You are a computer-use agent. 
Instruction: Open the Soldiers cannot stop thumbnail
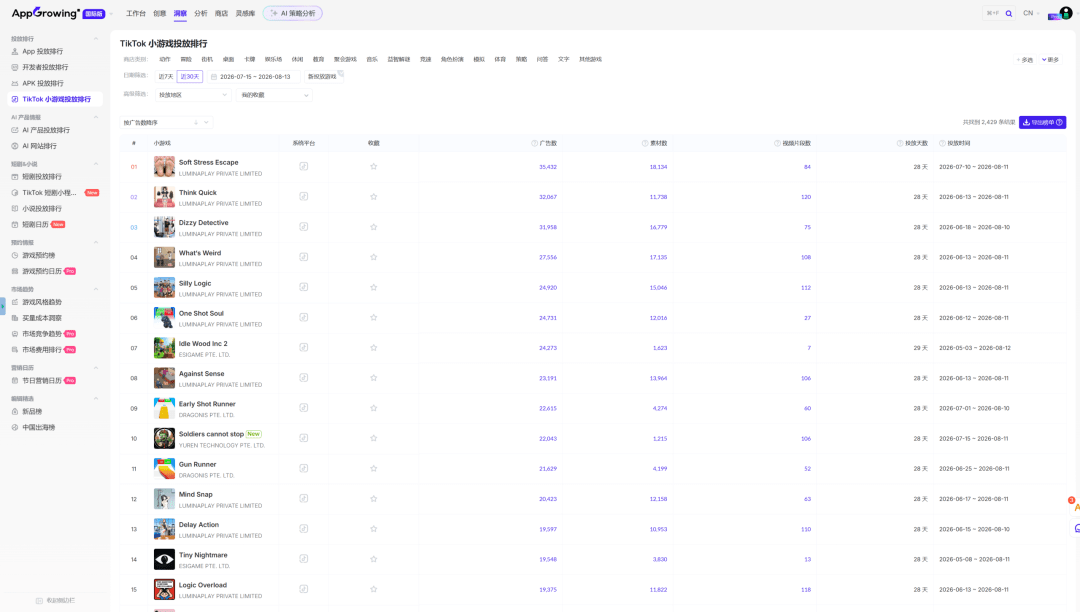click(164, 439)
